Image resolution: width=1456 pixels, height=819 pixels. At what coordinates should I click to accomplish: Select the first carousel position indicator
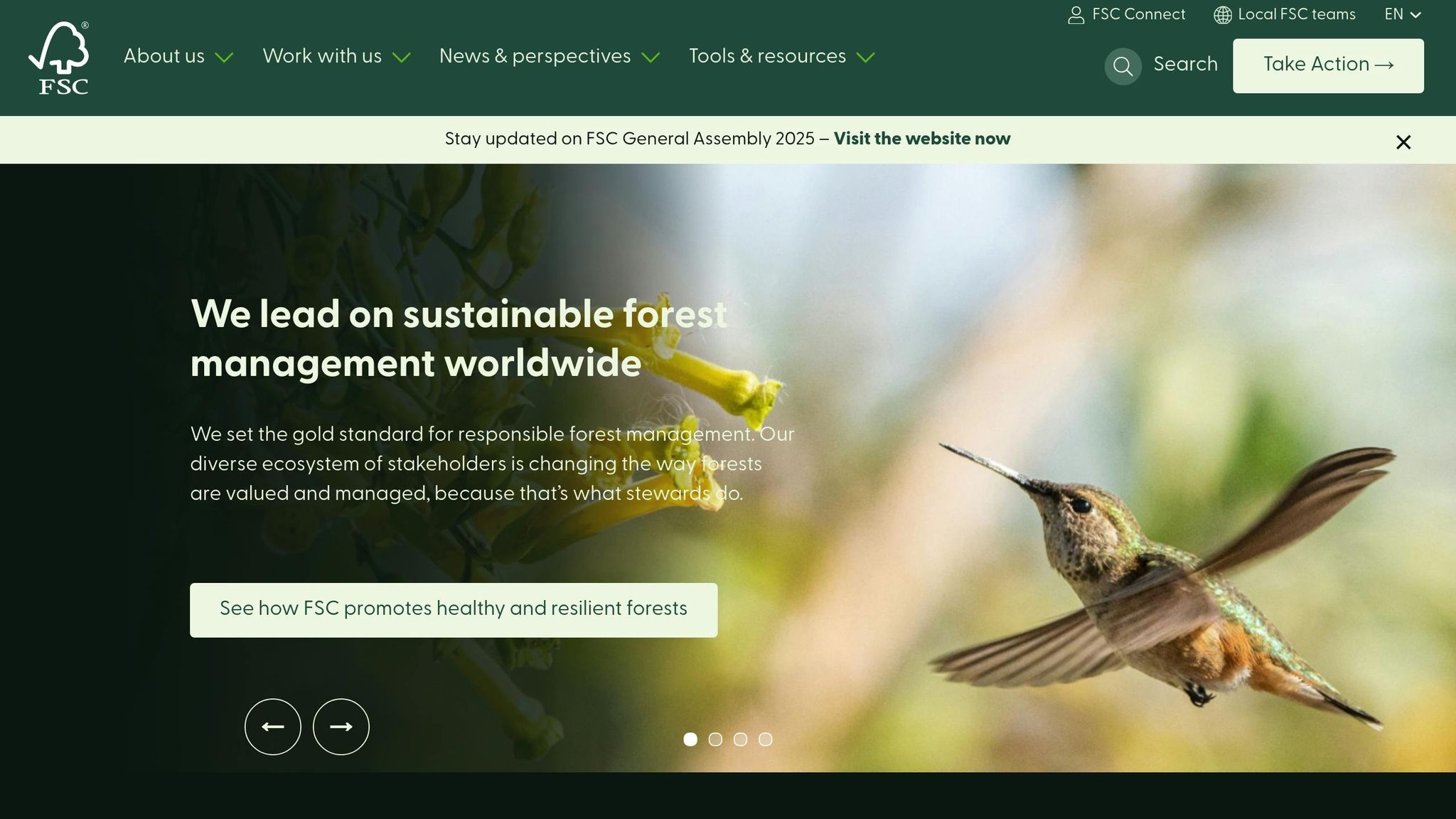690,739
